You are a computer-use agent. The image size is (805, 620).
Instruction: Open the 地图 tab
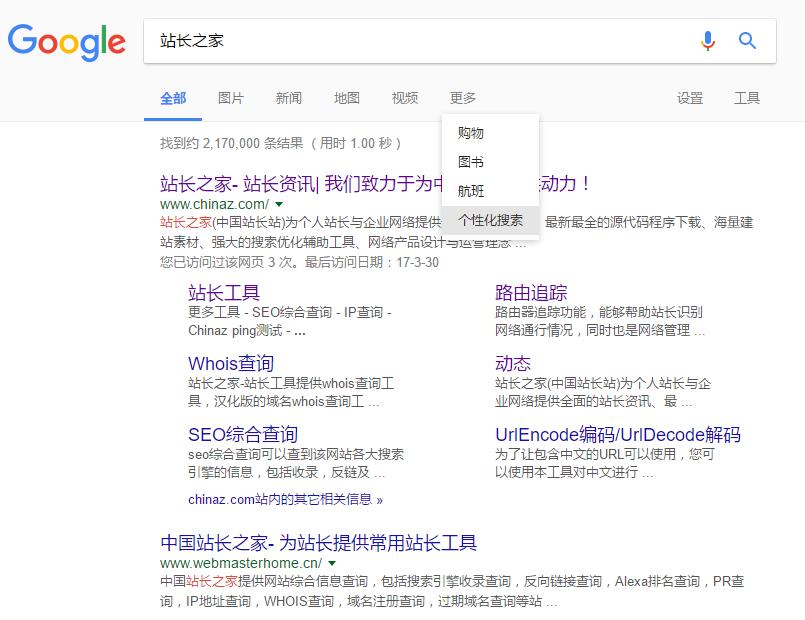point(347,98)
